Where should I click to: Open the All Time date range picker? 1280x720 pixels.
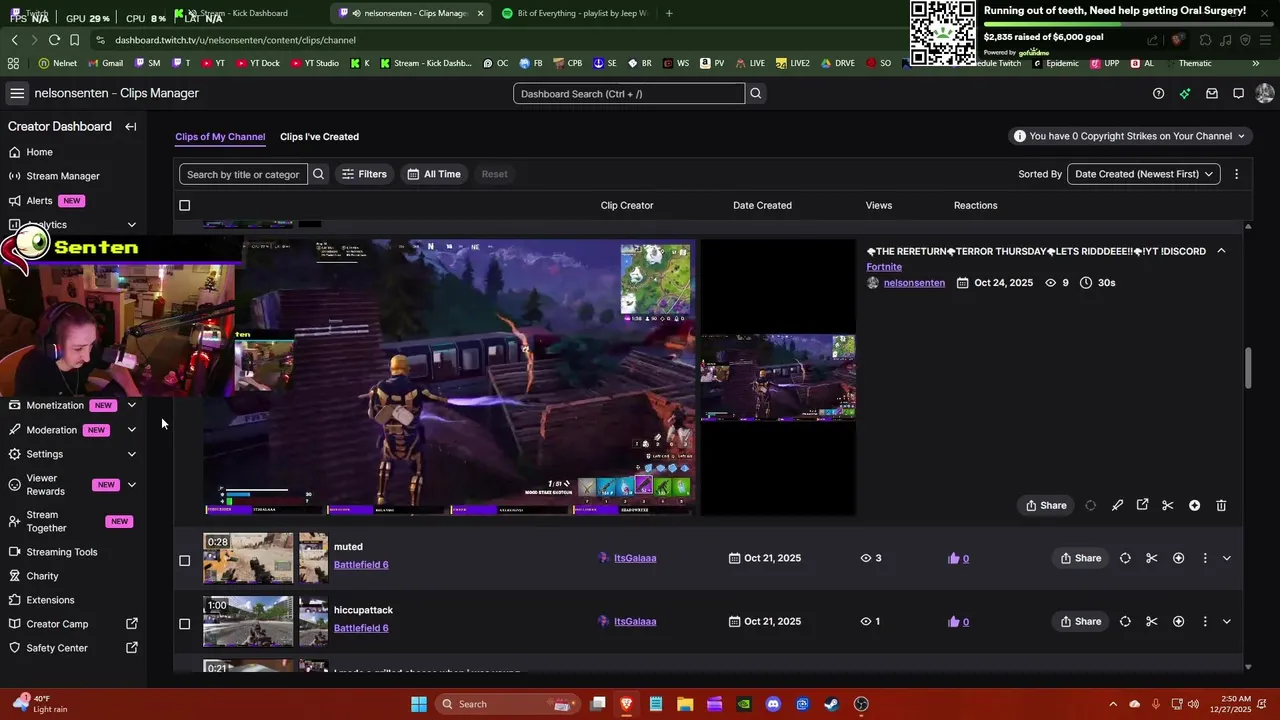coord(434,174)
